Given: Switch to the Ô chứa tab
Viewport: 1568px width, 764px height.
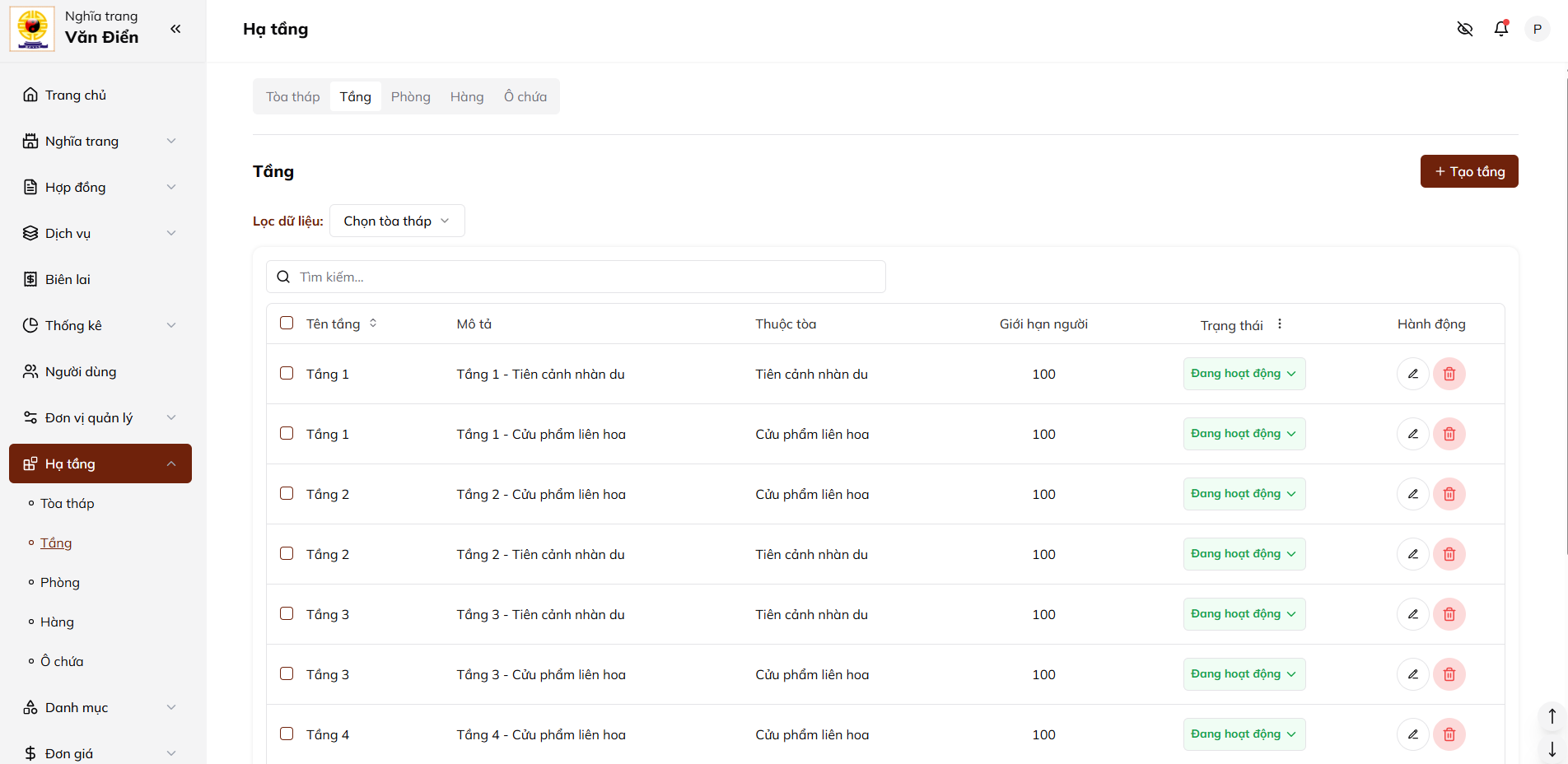Looking at the screenshot, I should pos(525,96).
